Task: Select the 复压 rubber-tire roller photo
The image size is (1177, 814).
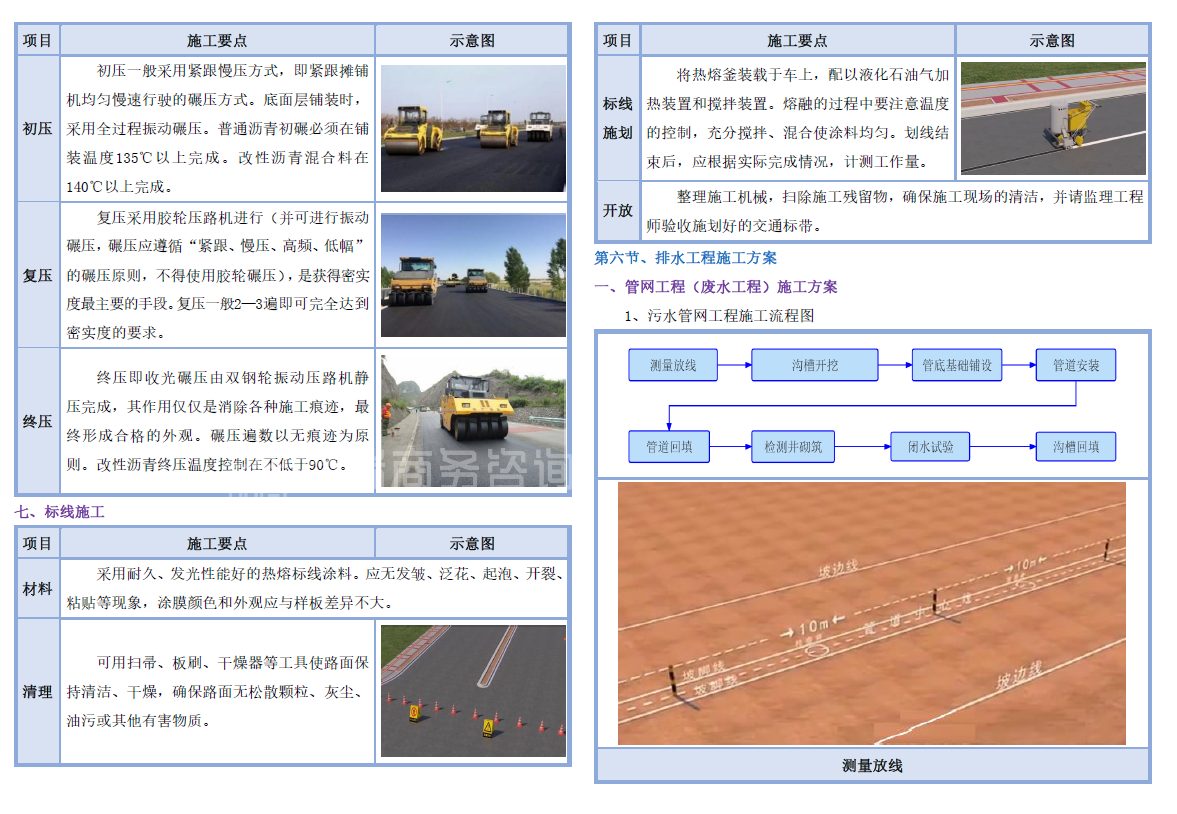Action: point(473,275)
